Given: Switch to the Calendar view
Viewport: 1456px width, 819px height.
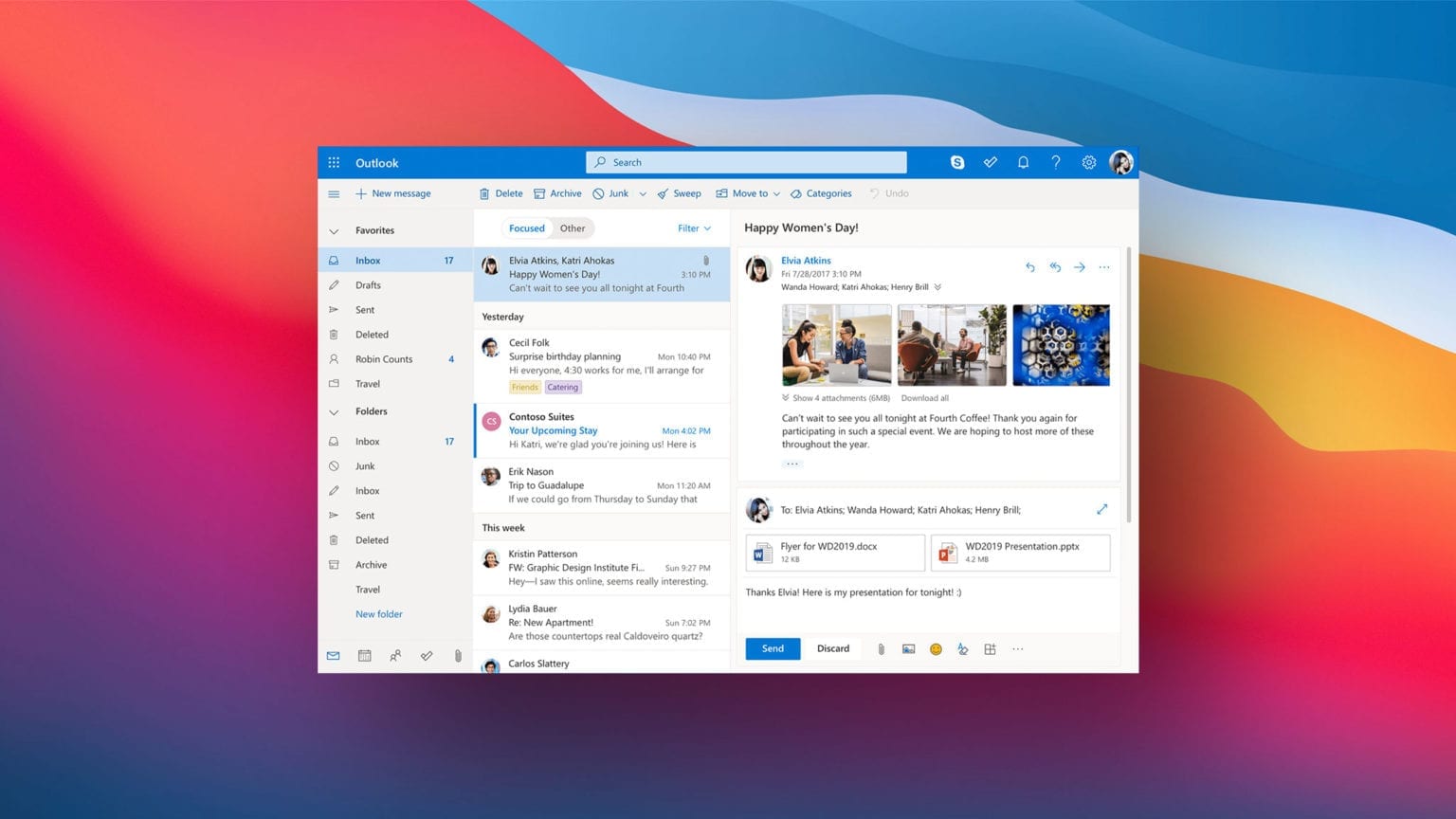Looking at the screenshot, I should (x=364, y=655).
